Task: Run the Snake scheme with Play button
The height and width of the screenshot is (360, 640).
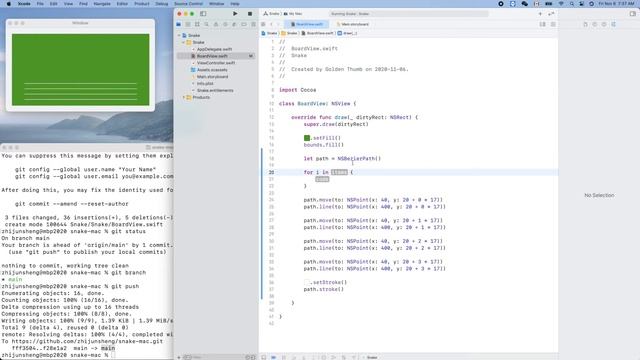Action: (x=235, y=13)
